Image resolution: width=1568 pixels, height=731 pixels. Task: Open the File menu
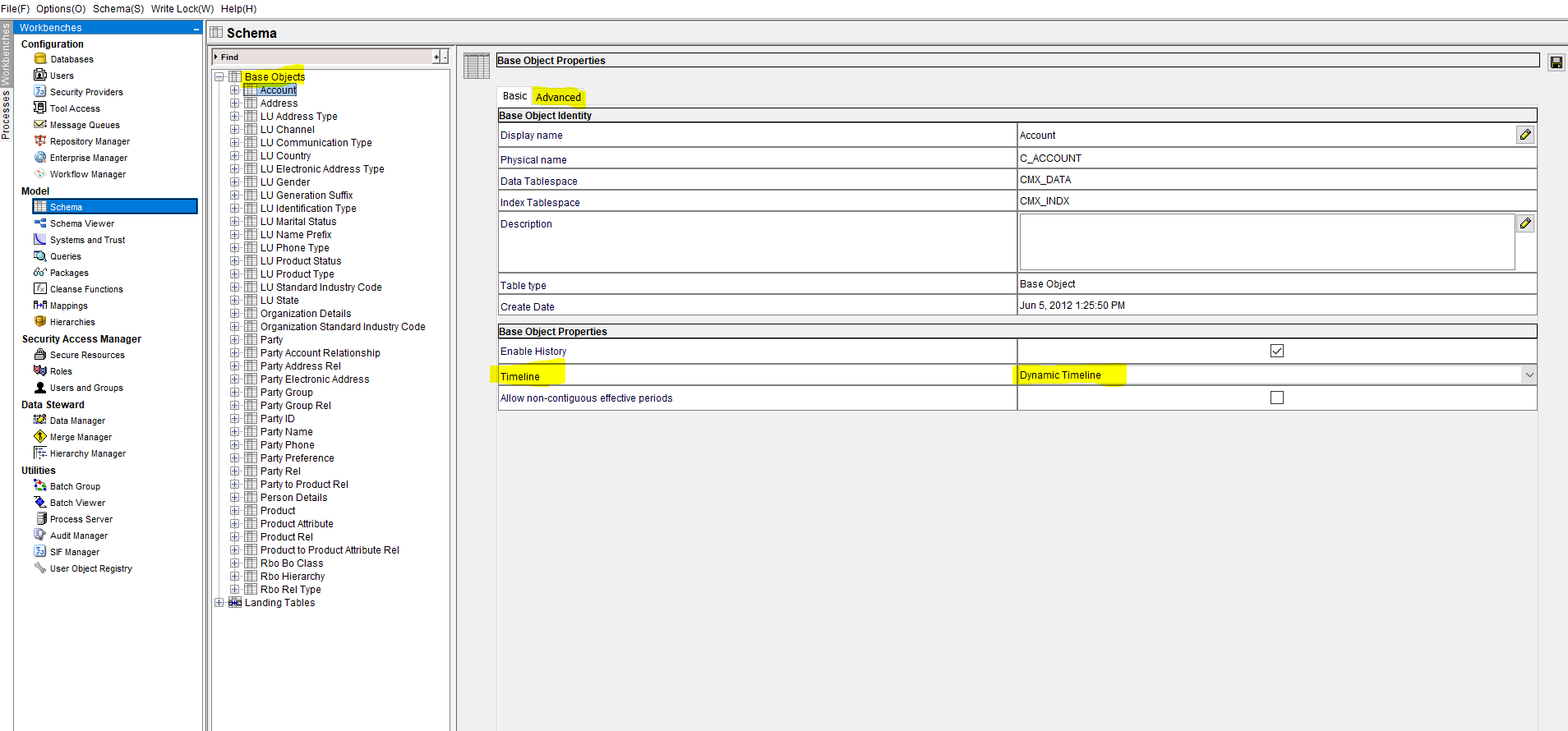point(15,9)
